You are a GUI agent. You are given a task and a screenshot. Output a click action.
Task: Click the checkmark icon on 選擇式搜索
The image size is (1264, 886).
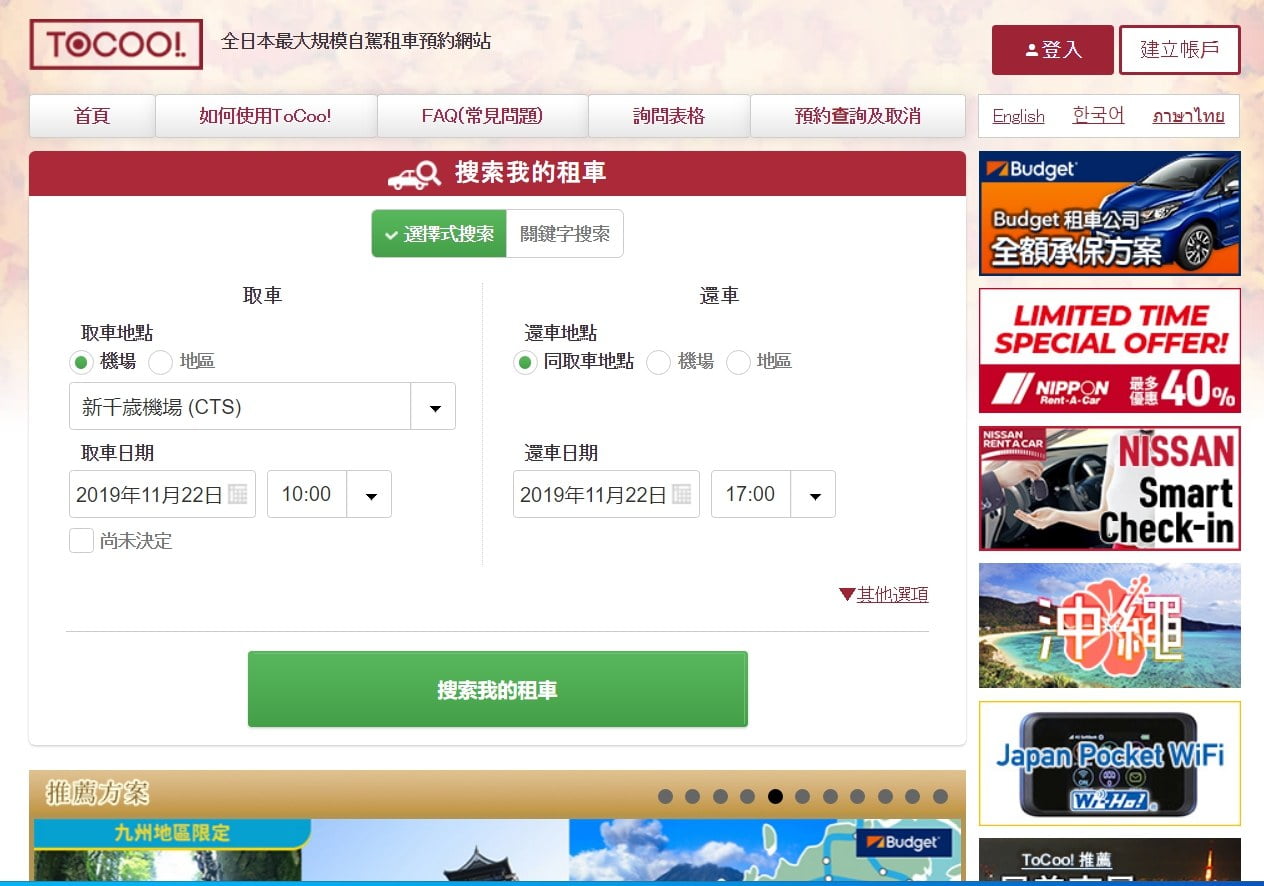390,234
